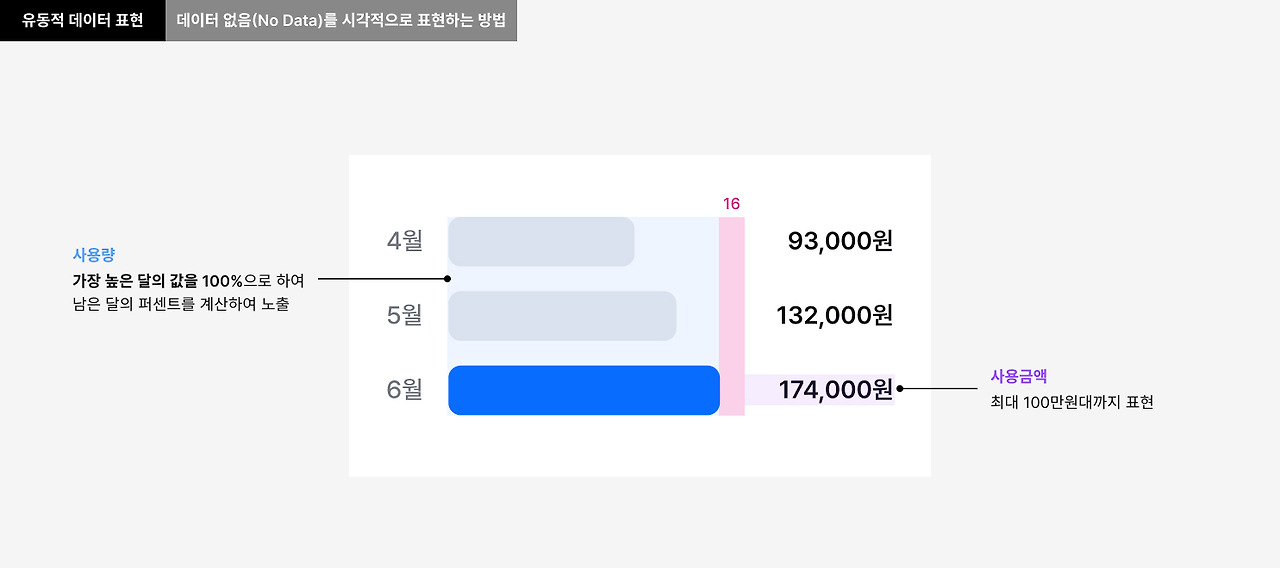The height and width of the screenshot is (568, 1280).
Task: Select the 유동적 데이터 표현 black tab
Action: (x=83, y=20)
